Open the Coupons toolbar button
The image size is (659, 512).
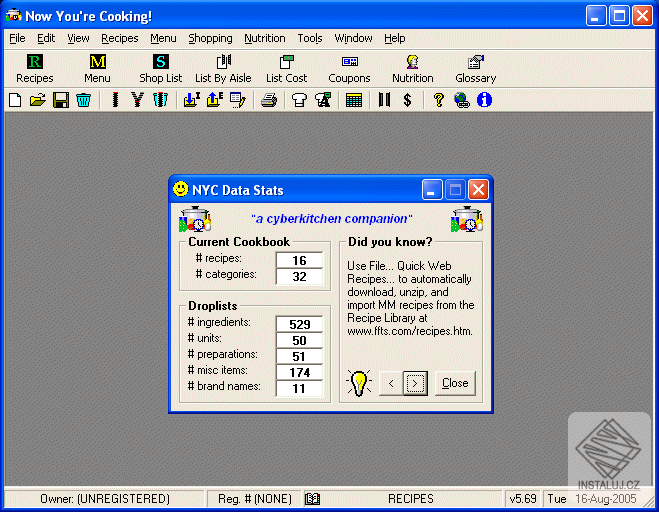tap(349, 69)
